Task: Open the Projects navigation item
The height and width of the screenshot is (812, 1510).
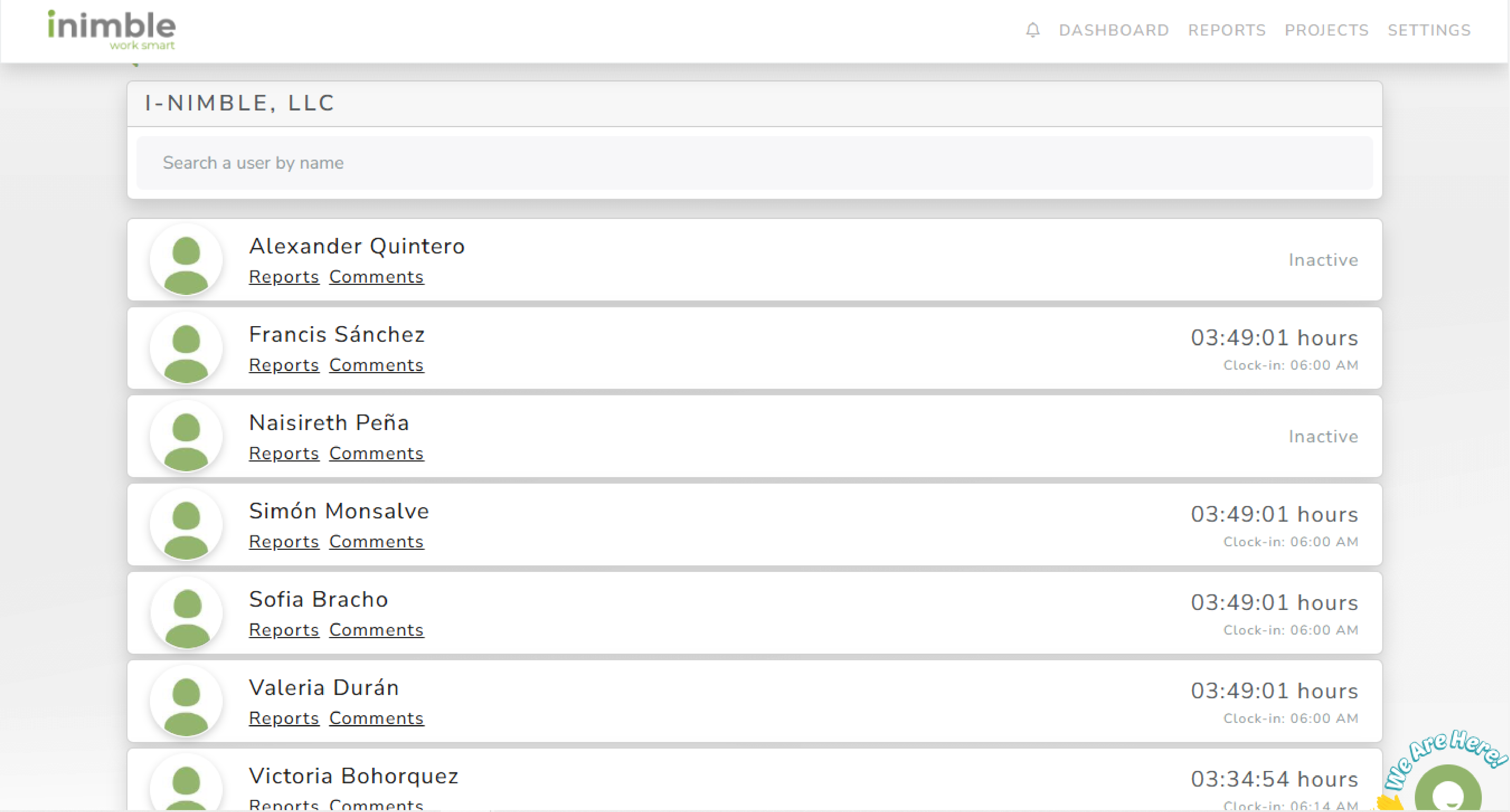Action: (x=1326, y=30)
